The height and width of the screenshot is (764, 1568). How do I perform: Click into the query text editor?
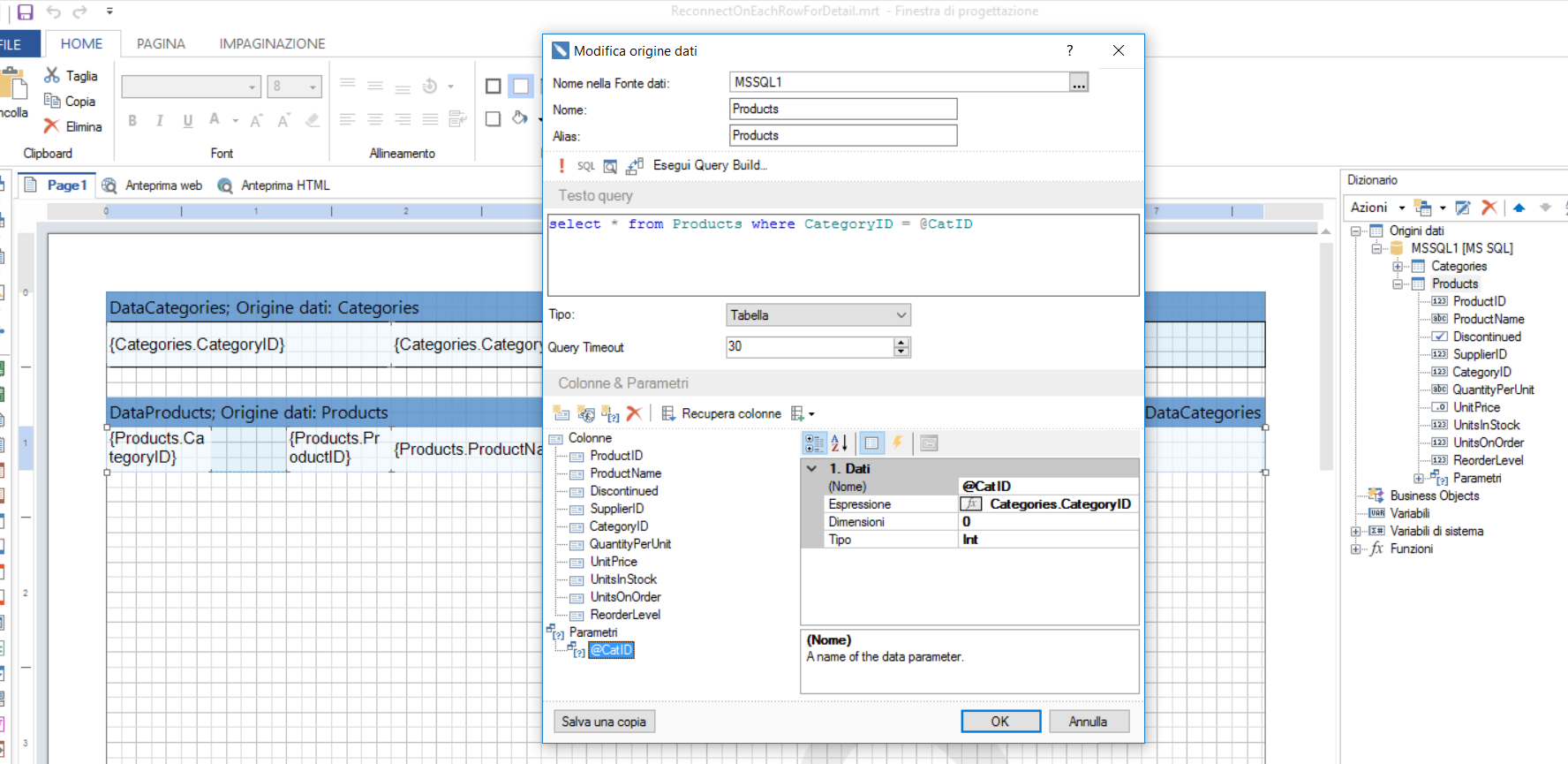(x=843, y=255)
